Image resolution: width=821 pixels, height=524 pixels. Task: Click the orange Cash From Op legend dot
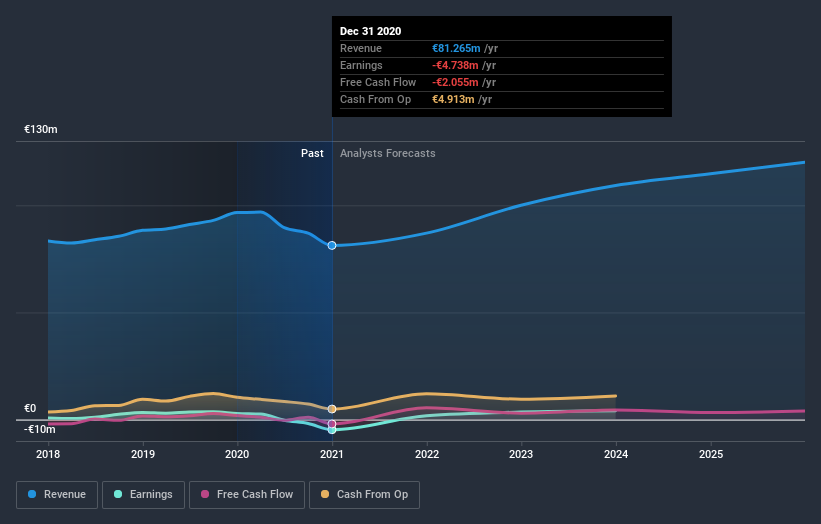[x=325, y=494]
